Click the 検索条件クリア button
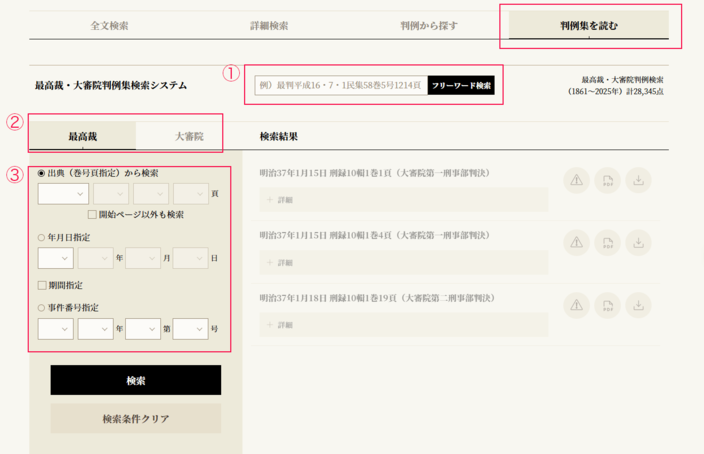 tap(135, 419)
